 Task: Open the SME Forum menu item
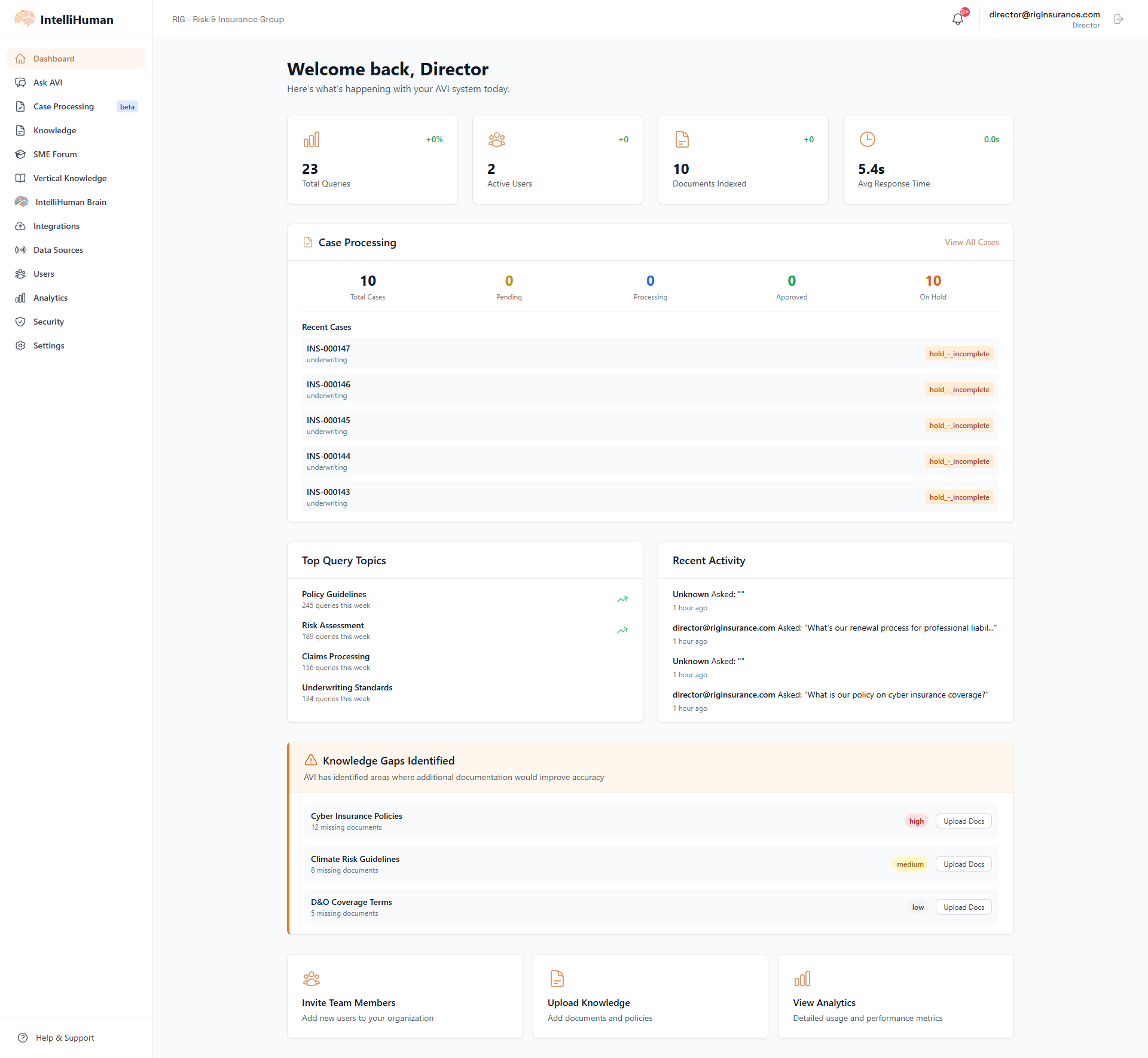[55, 154]
